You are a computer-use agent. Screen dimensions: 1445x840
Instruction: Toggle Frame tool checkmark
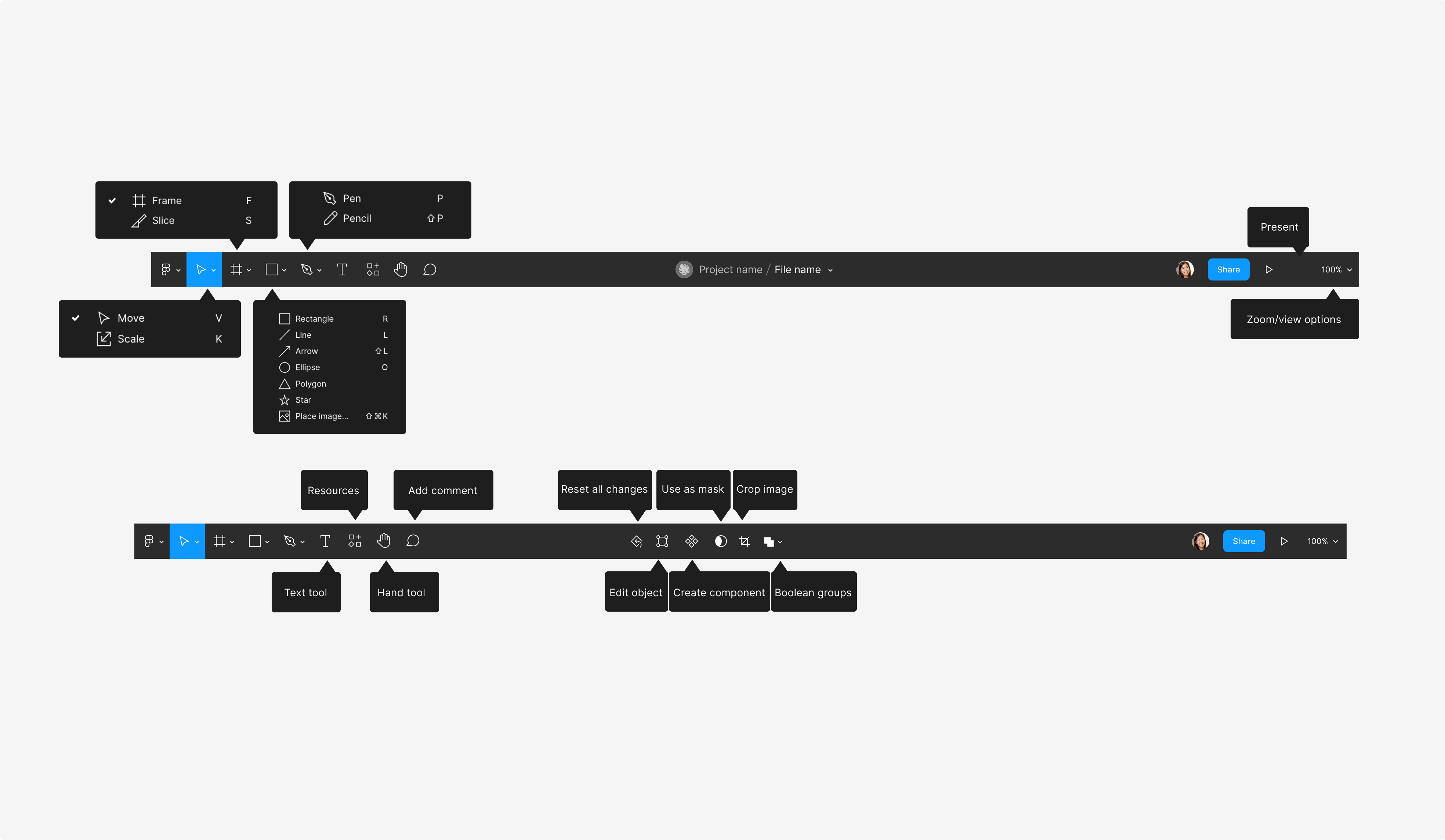113,200
